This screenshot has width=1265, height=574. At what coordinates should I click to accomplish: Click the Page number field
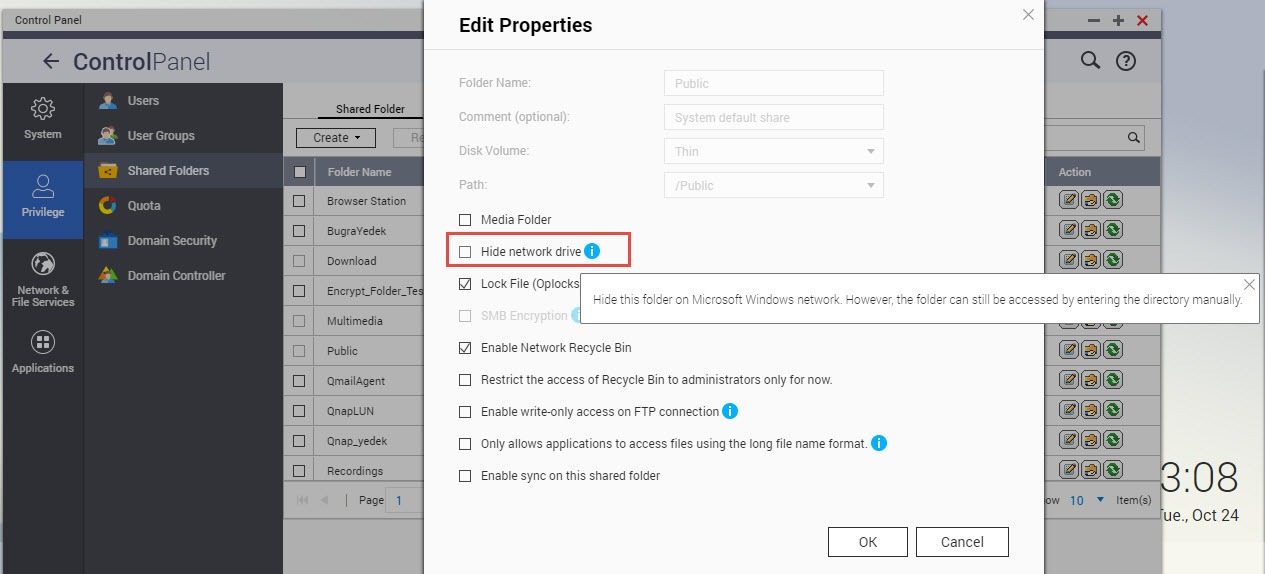pyautogui.click(x=405, y=500)
